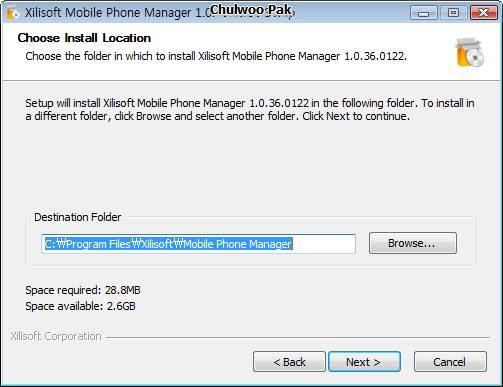Click the Setup will install instruction paragraph
The image size is (503, 387).
[250, 110]
